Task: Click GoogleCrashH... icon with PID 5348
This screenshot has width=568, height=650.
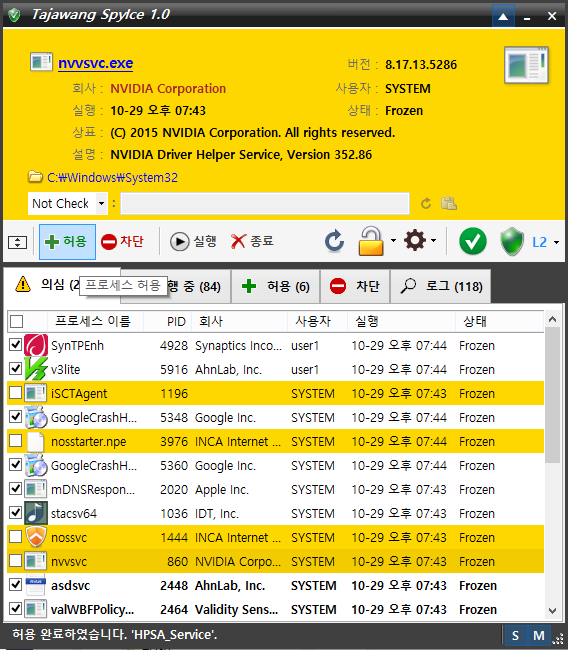Action: [36, 417]
